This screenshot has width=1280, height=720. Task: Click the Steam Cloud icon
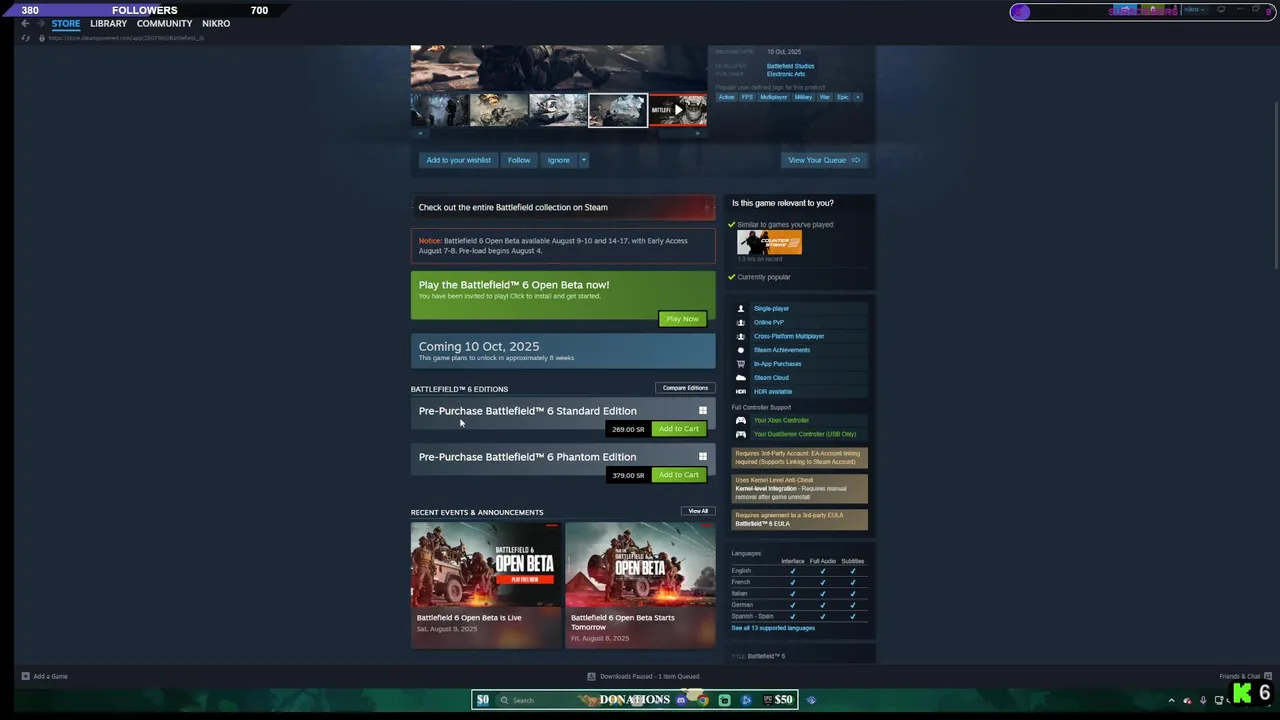(741, 378)
